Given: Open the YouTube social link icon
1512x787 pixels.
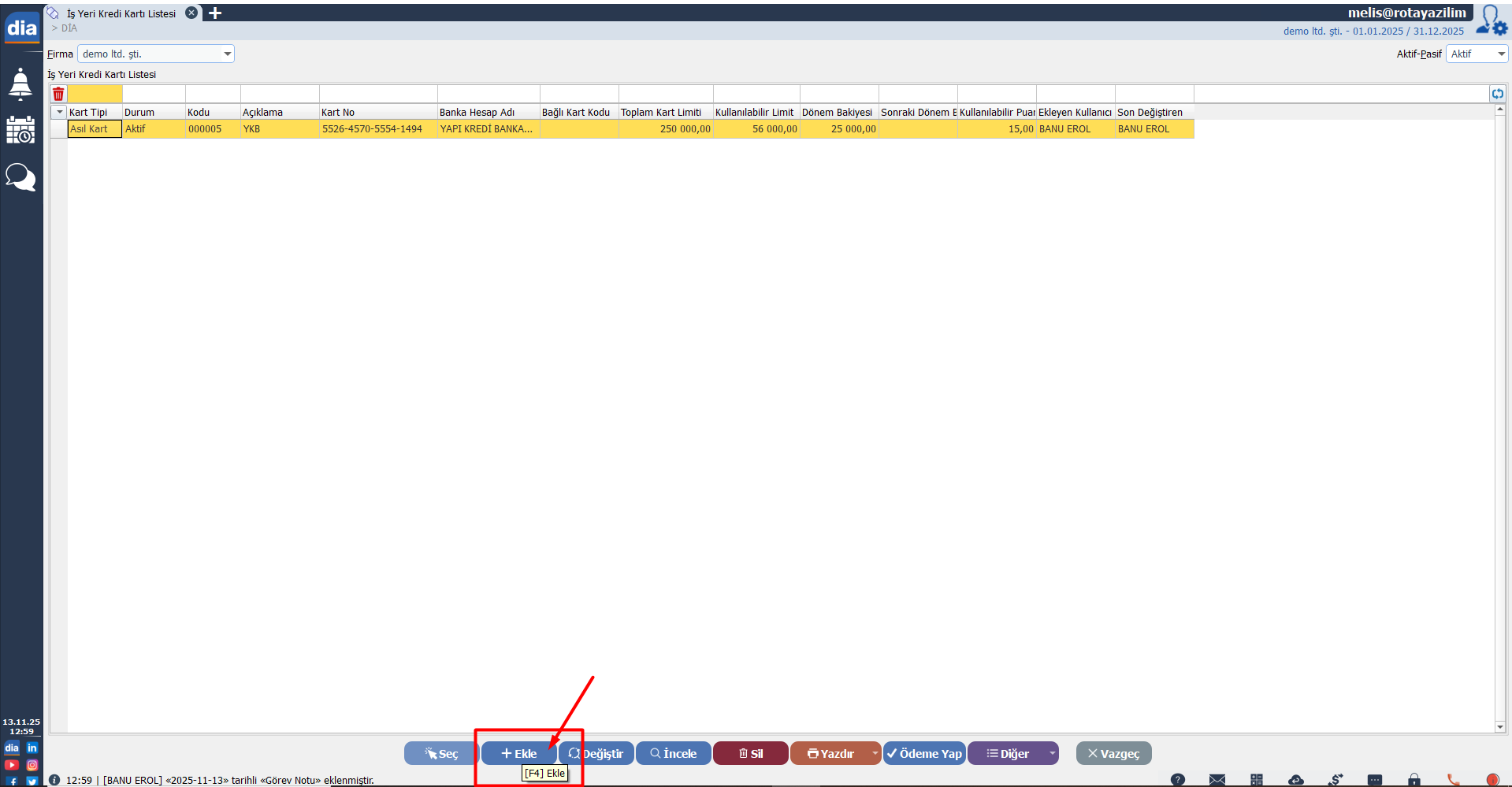Looking at the screenshot, I should pyautogui.click(x=12, y=765).
